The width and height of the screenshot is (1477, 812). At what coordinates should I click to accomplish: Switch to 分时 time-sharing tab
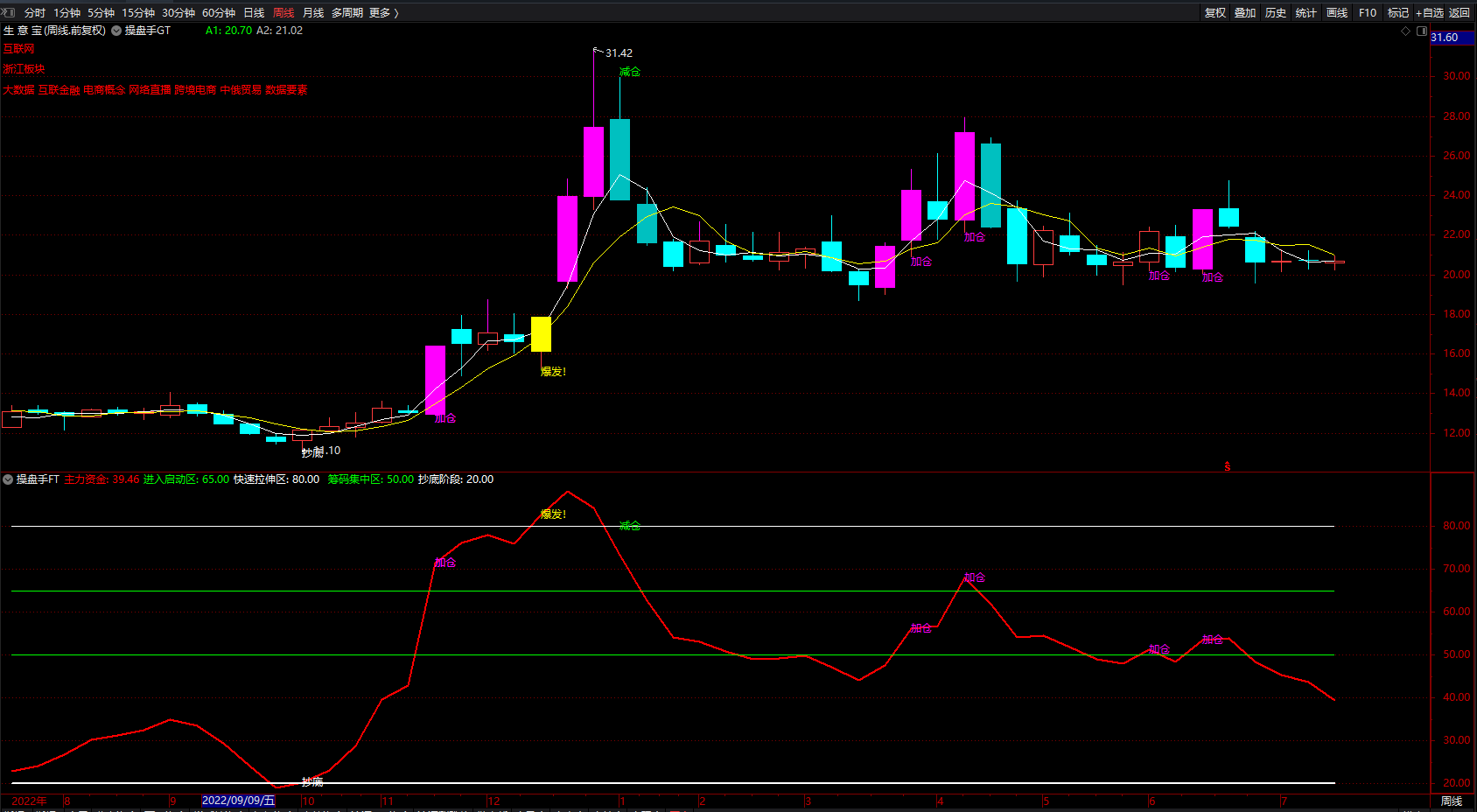(x=35, y=13)
